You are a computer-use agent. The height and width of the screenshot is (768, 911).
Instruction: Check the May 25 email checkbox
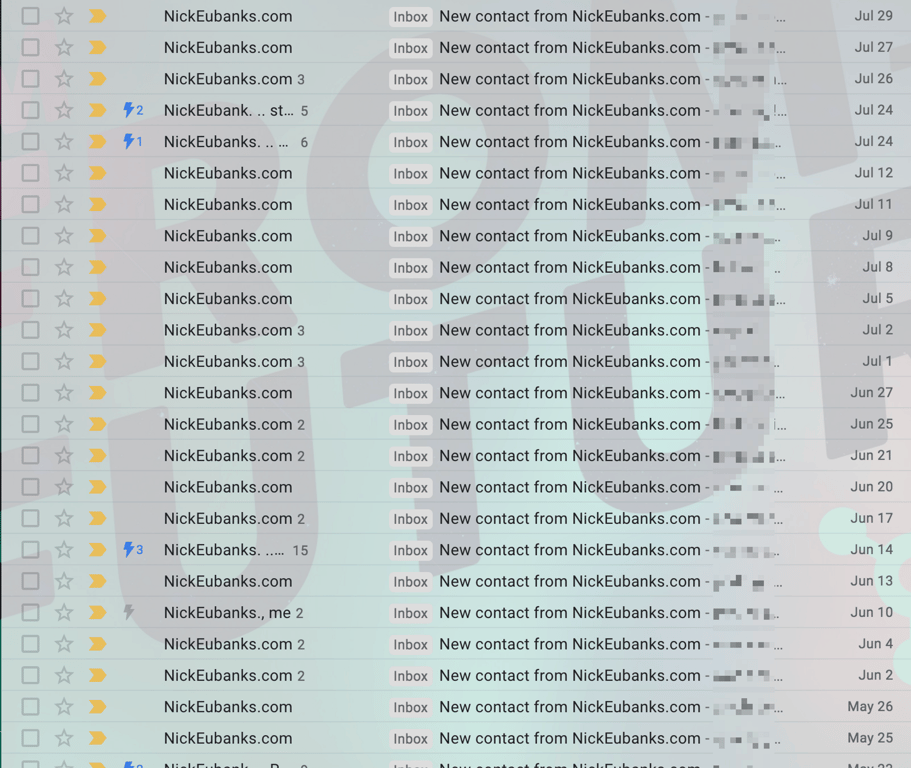click(x=30, y=738)
